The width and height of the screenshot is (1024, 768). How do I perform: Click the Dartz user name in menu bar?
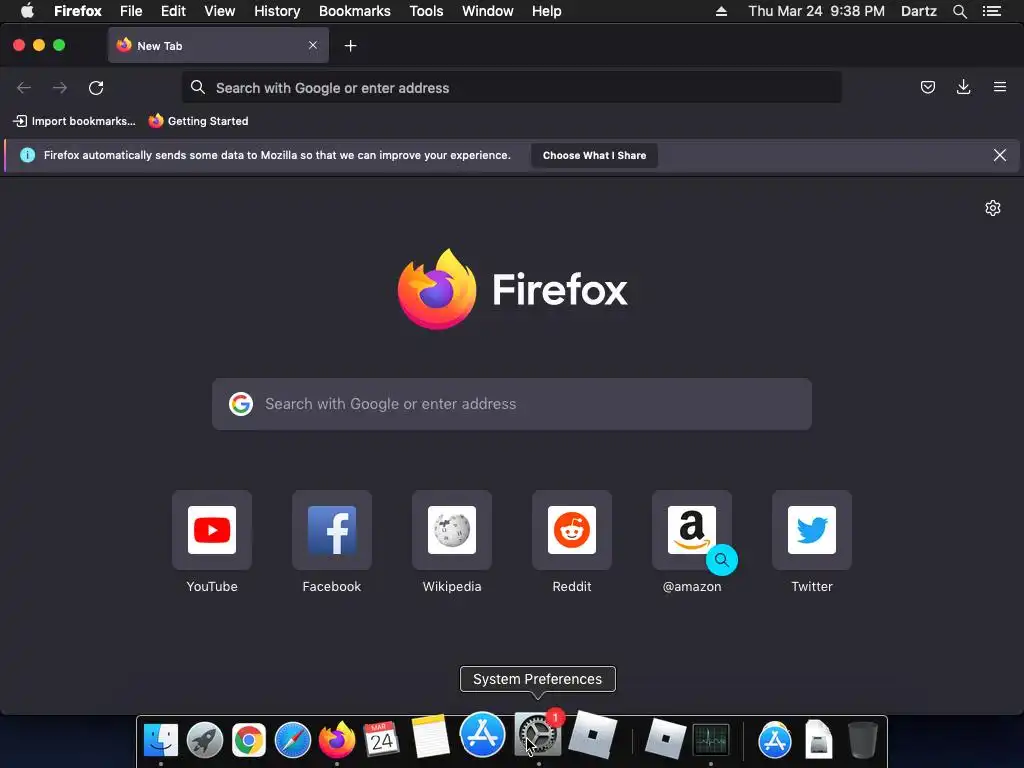pyautogui.click(x=918, y=11)
